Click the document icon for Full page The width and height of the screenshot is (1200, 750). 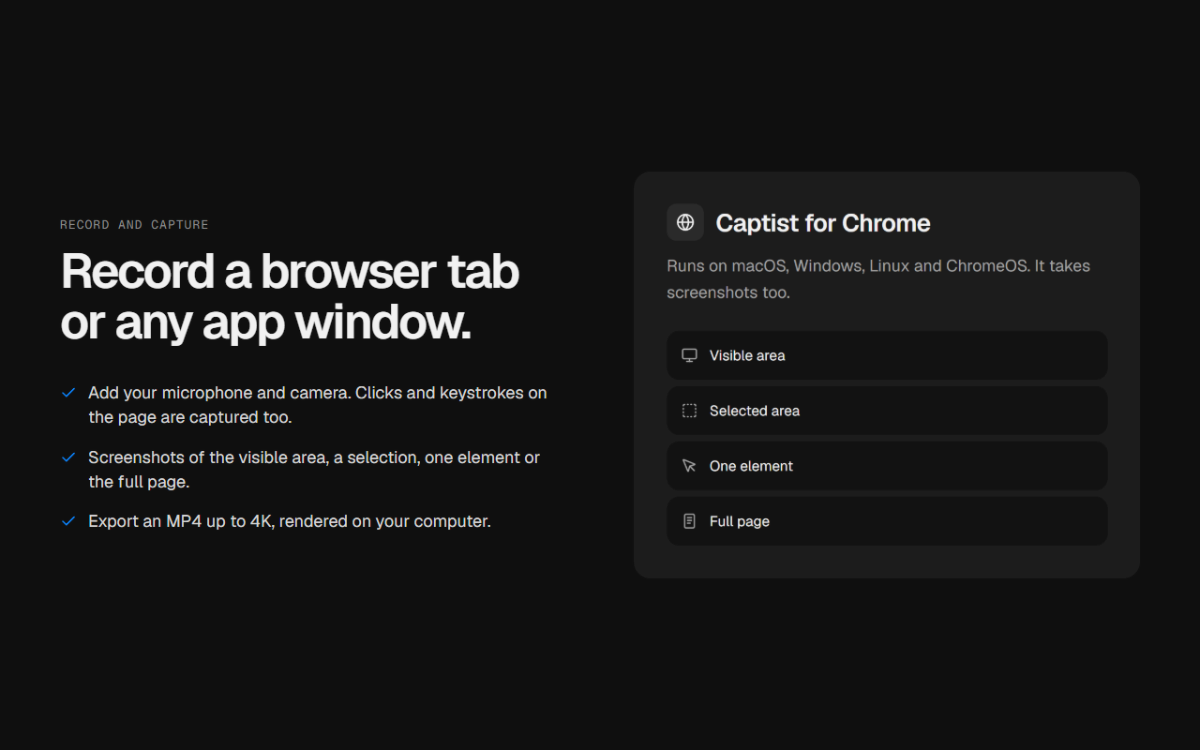(x=689, y=521)
